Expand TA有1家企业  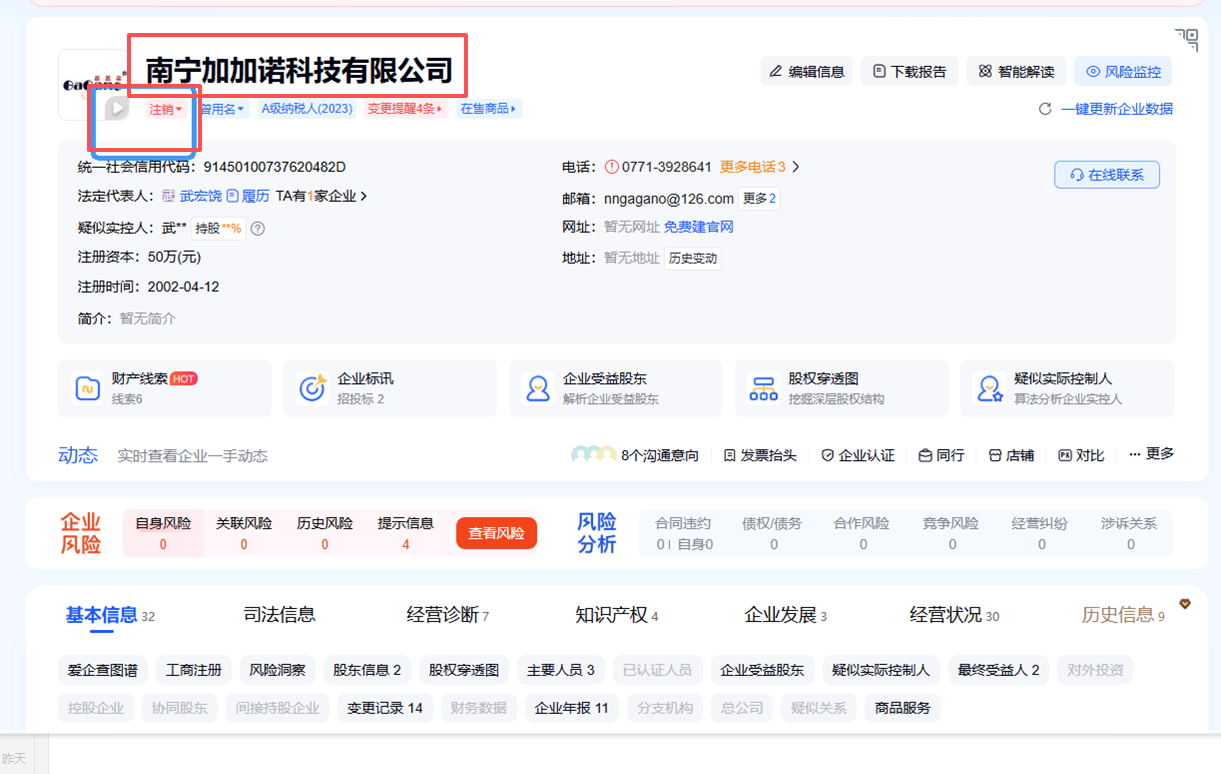pyautogui.click(x=322, y=197)
